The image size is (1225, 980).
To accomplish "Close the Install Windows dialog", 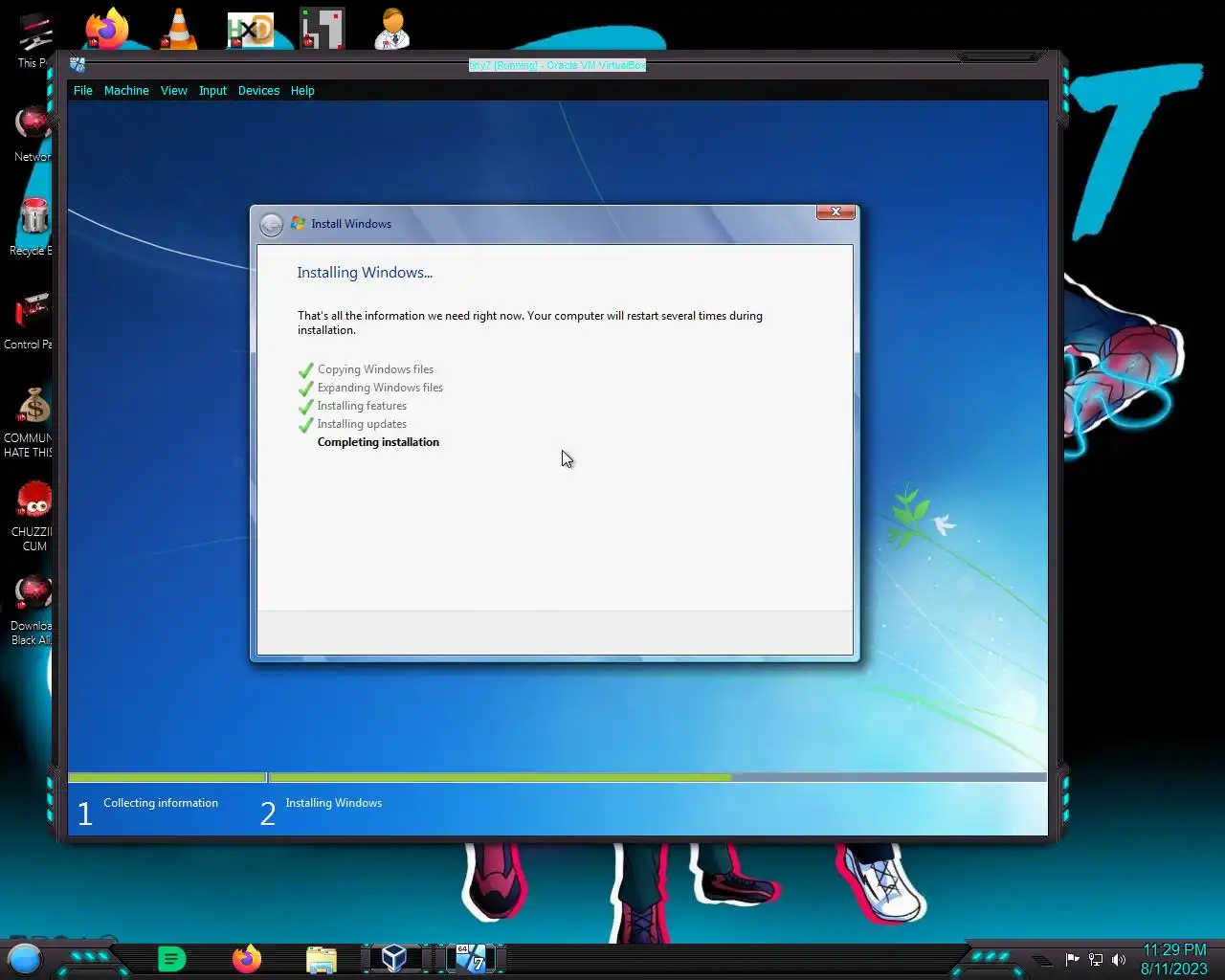I will coord(835,212).
